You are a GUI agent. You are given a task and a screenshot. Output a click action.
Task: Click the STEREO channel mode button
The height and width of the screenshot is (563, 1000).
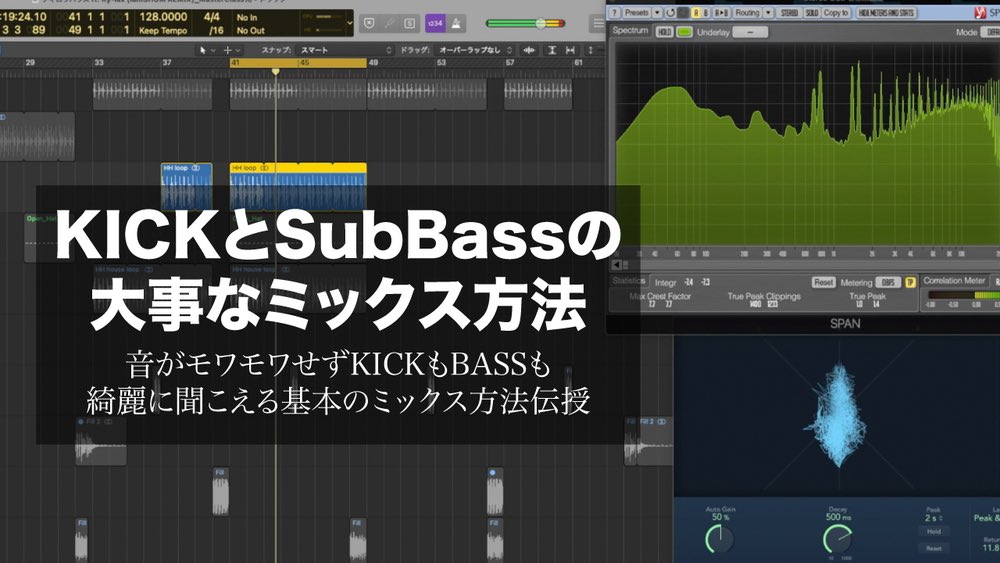tap(789, 12)
